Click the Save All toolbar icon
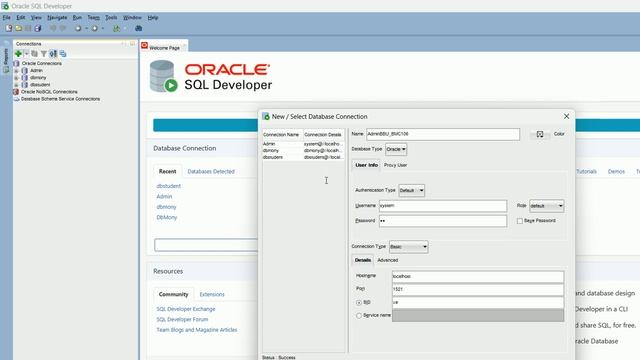The height and width of the screenshot is (360, 640). coord(38,28)
